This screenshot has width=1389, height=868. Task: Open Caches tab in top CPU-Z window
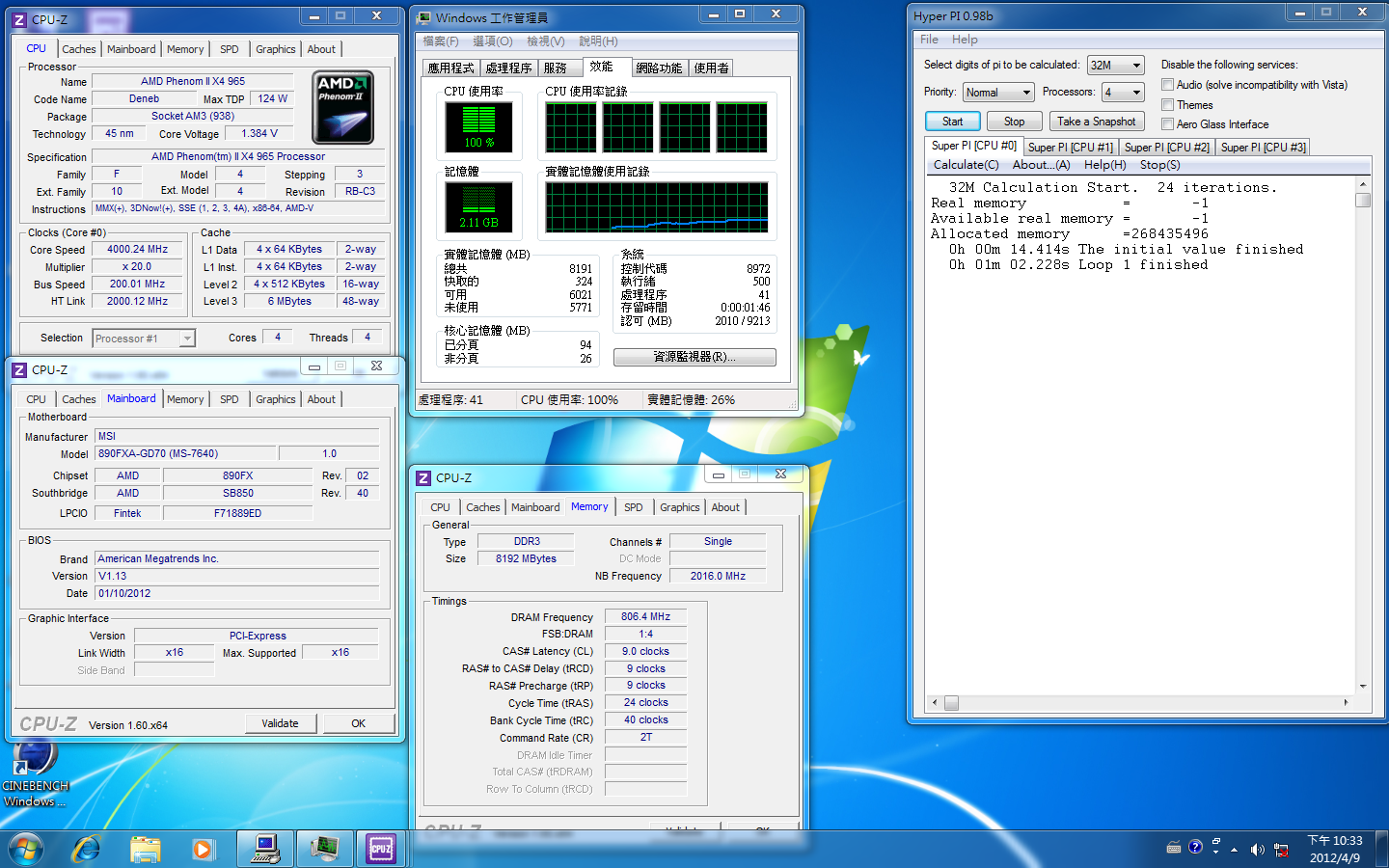pyautogui.click(x=79, y=49)
